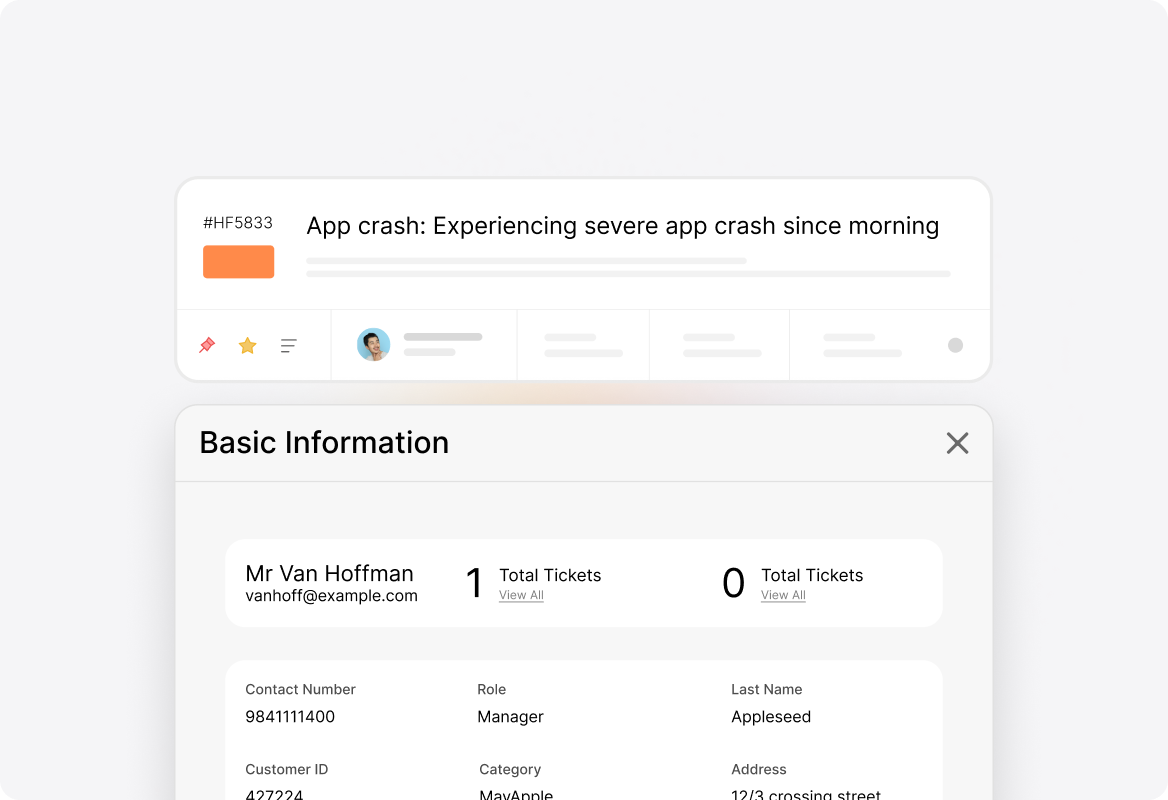This screenshot has height=800, width=1168.
Task: Click View All under 0 Total Tickets
Action: pyautogui.click(x=783, y=595)
